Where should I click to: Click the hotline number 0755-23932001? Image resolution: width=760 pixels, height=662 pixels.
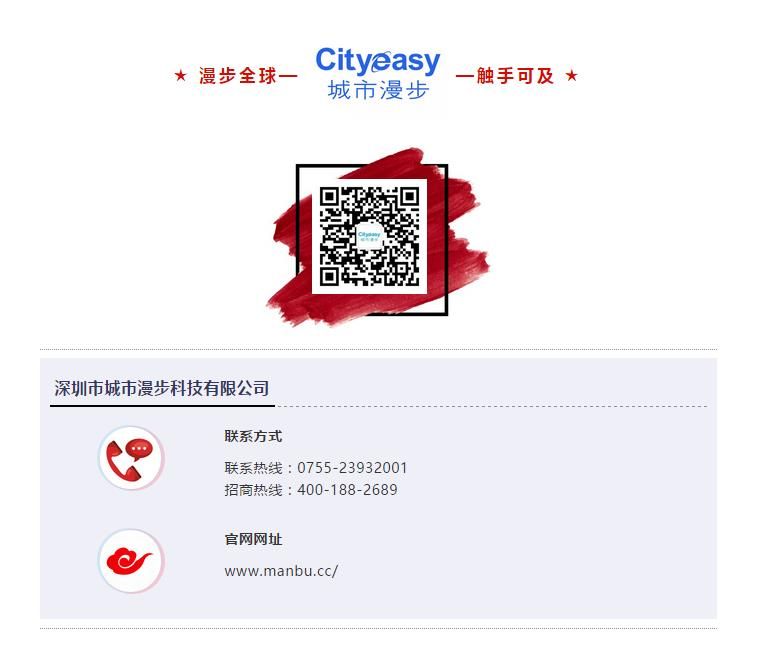(352, 468)
